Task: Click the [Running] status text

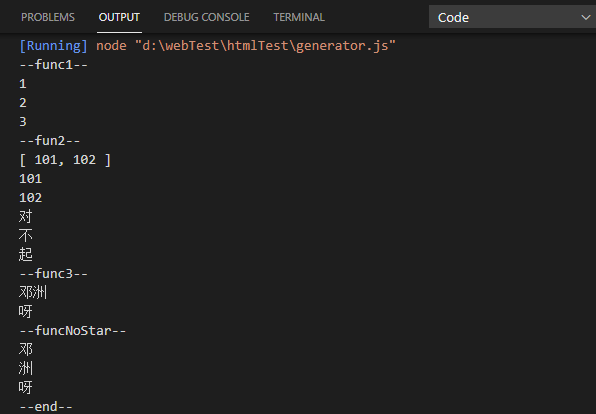Action: (54, 46)
